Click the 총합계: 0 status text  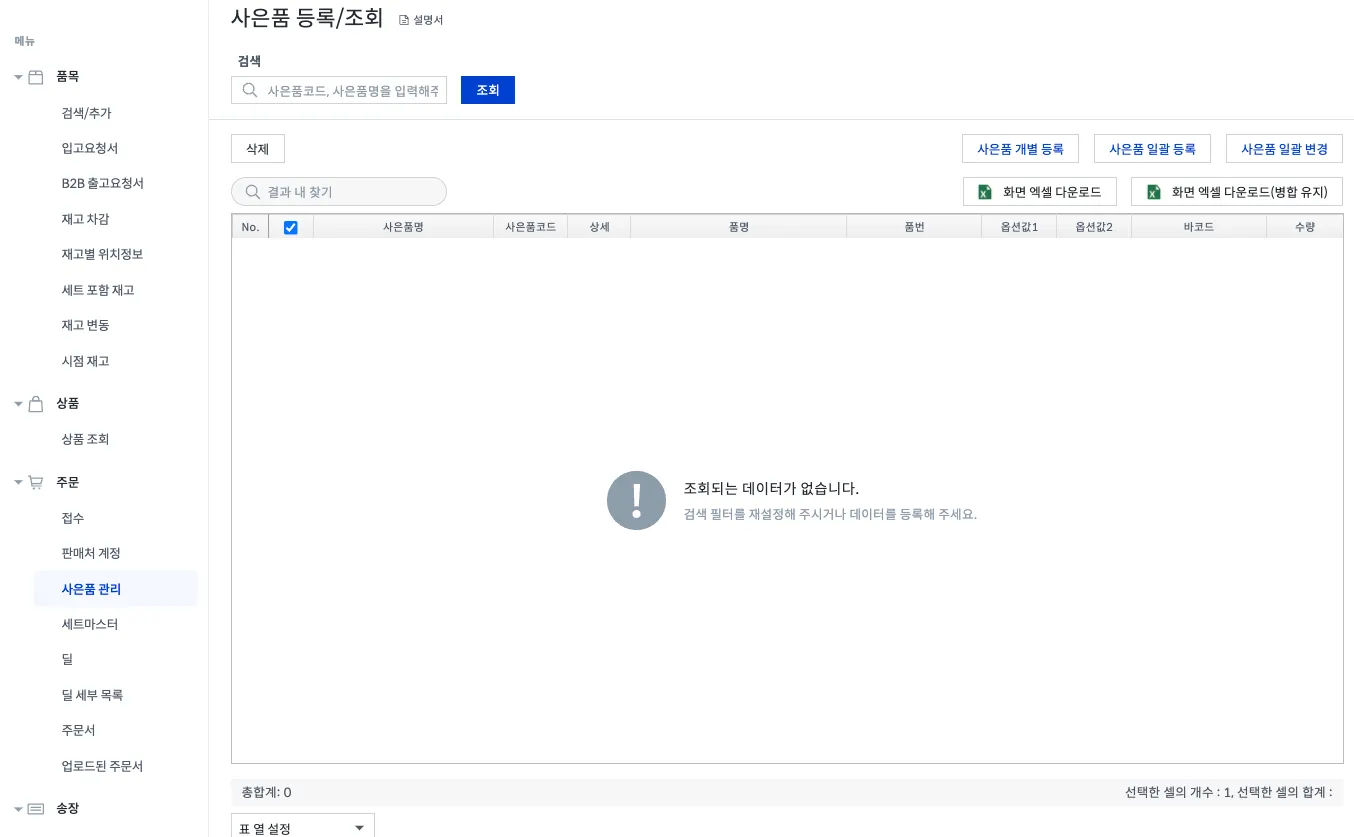tap(267, 793)
